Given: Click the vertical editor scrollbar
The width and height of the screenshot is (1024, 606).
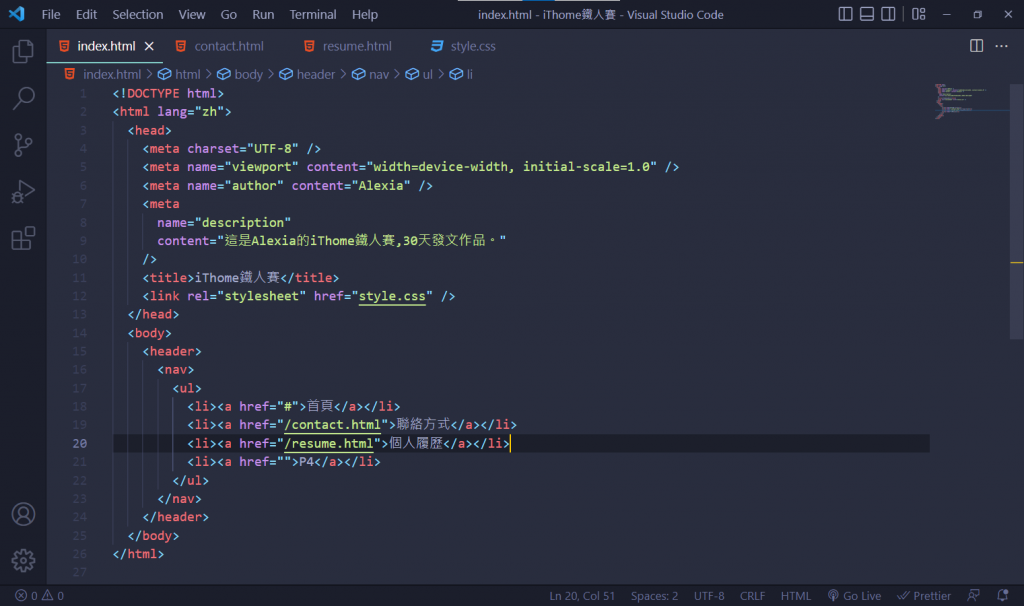Looking at the screenshot, I should (1017, 212).
